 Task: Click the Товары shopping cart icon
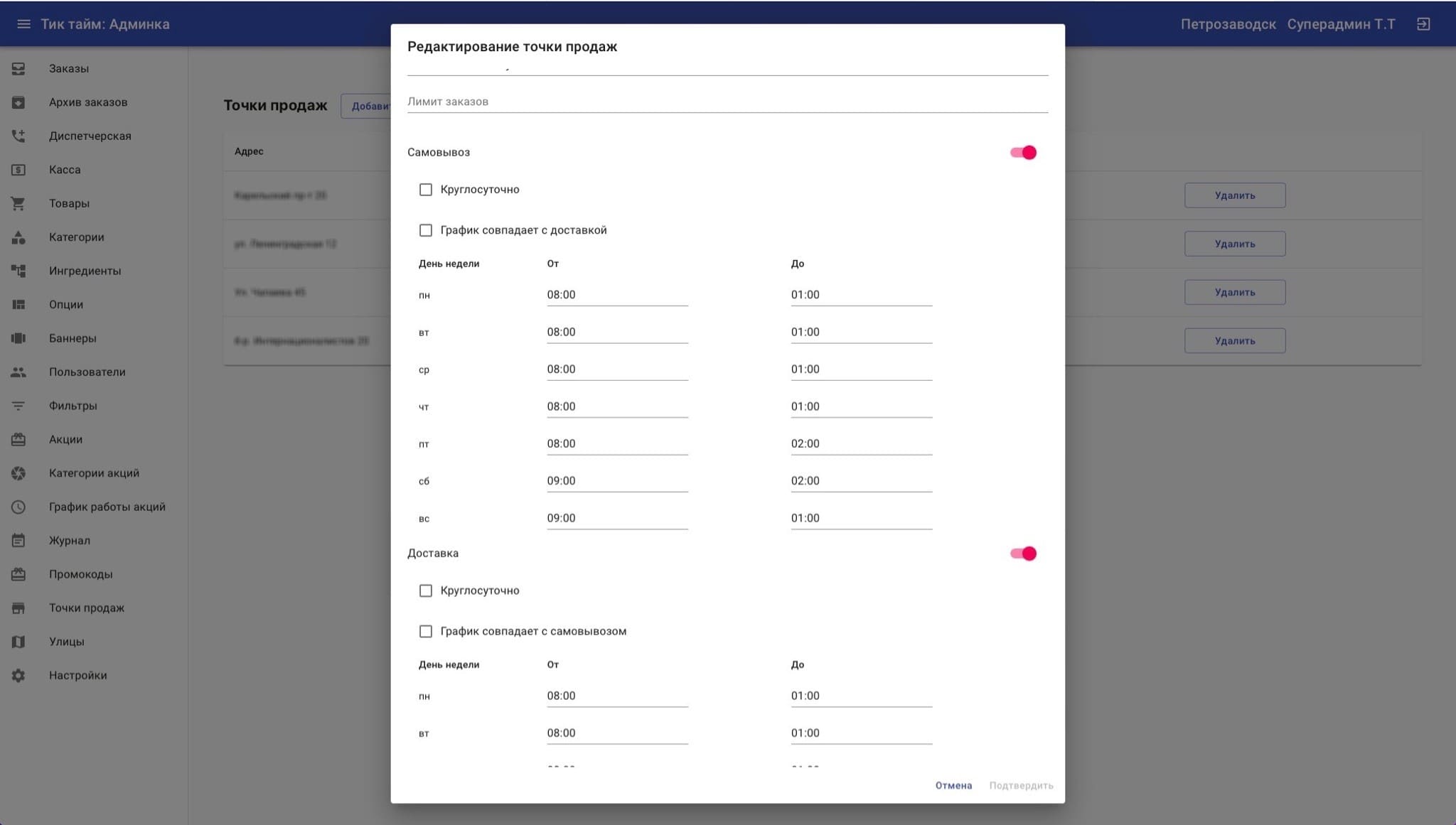[18, 204]
